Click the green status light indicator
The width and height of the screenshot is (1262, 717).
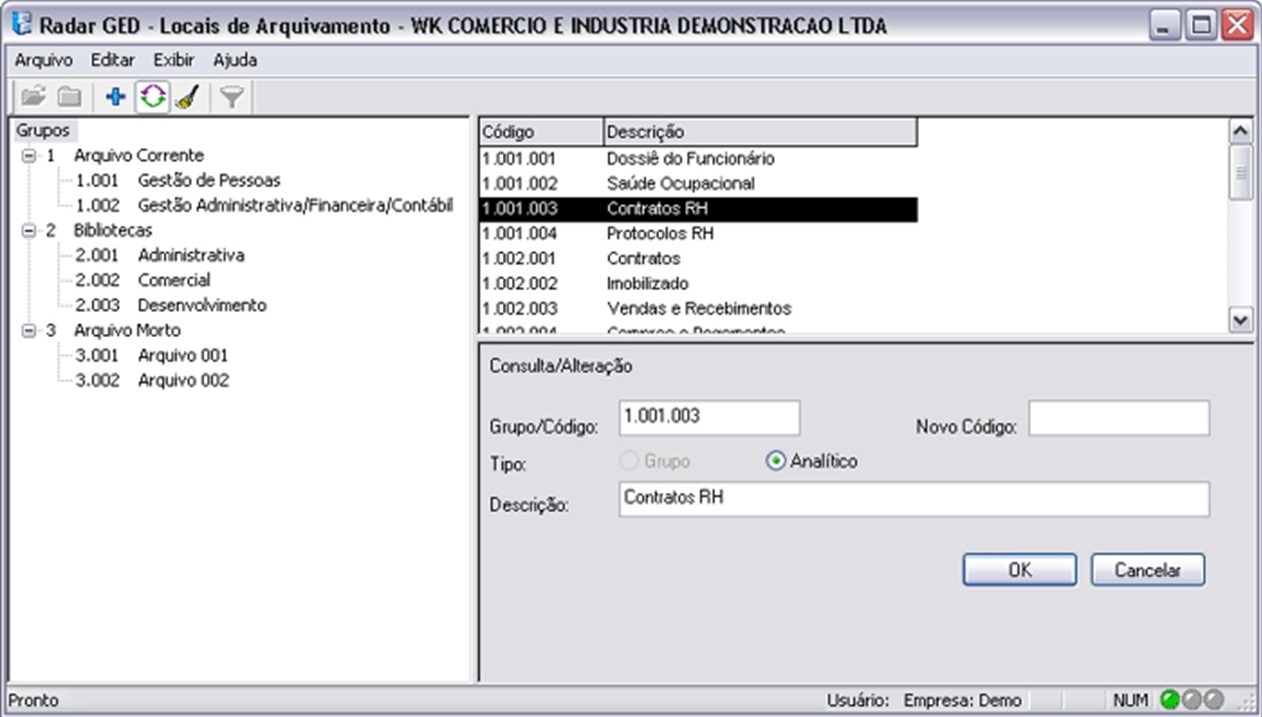pos(1169,700)
